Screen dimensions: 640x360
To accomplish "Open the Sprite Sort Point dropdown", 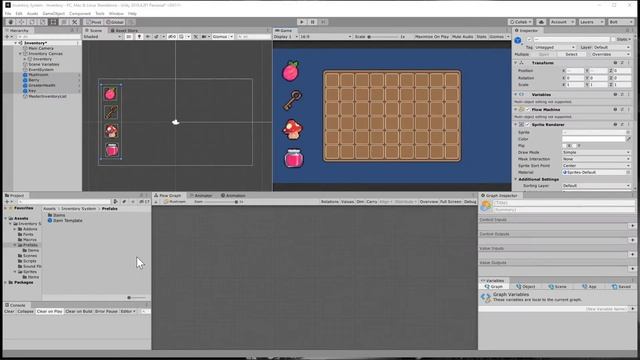I will 596,166.
